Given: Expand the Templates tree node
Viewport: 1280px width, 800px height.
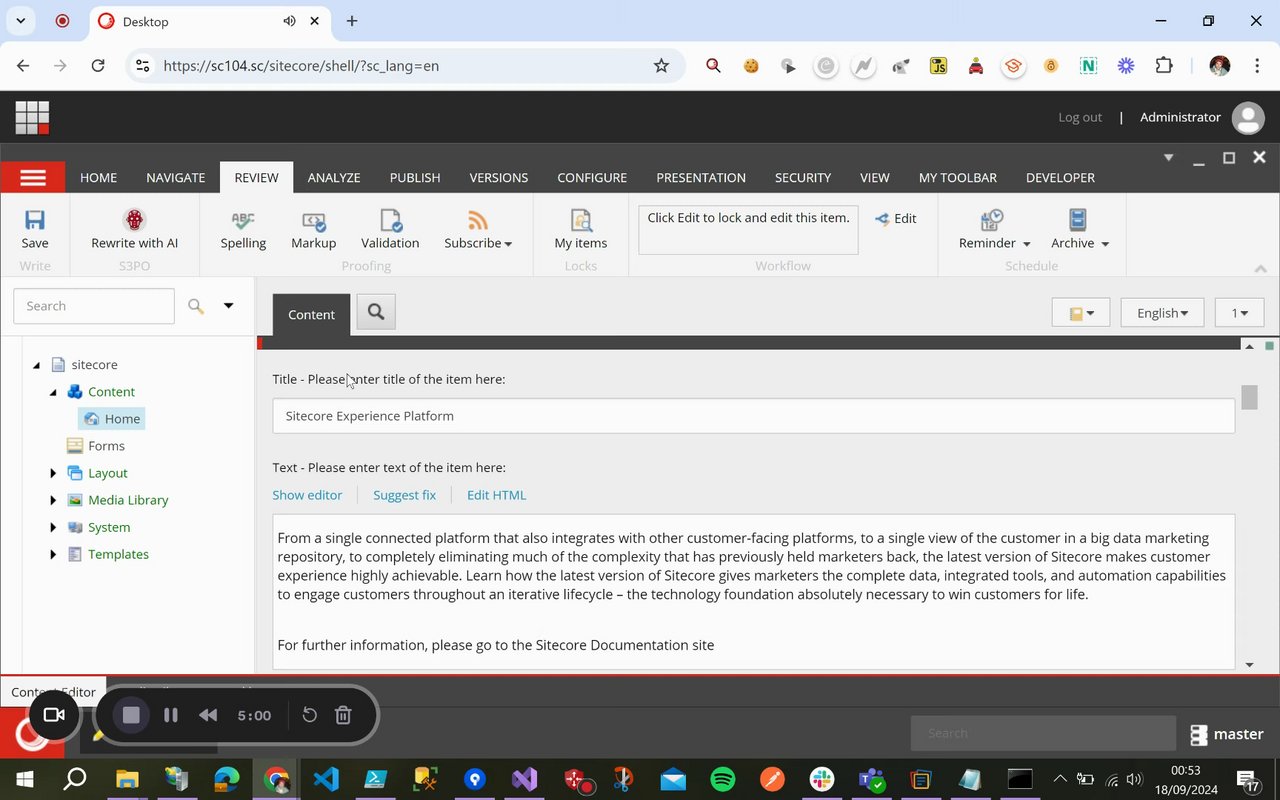Looking at the screenshot, I should [54, 554].
